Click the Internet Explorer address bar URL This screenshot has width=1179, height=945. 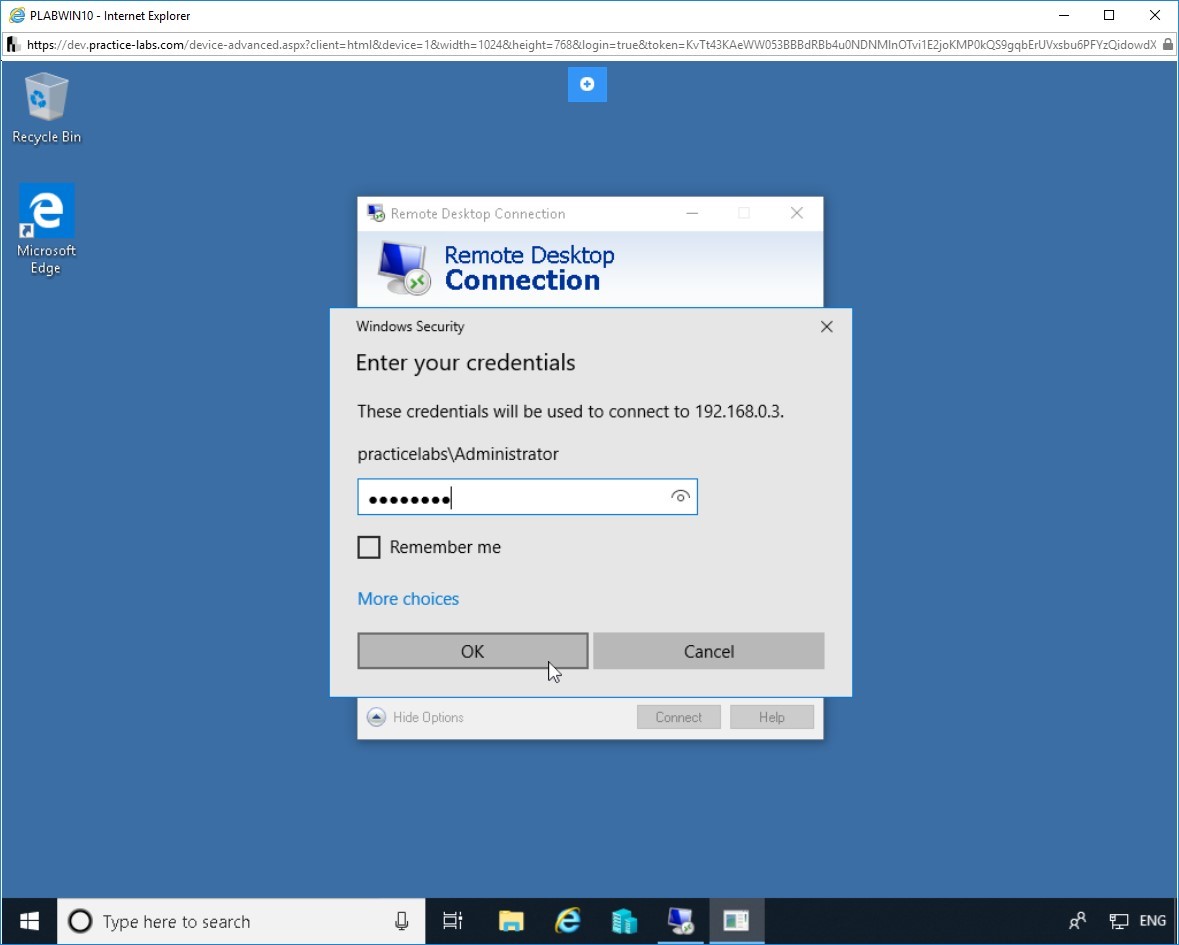coord(591,45)
